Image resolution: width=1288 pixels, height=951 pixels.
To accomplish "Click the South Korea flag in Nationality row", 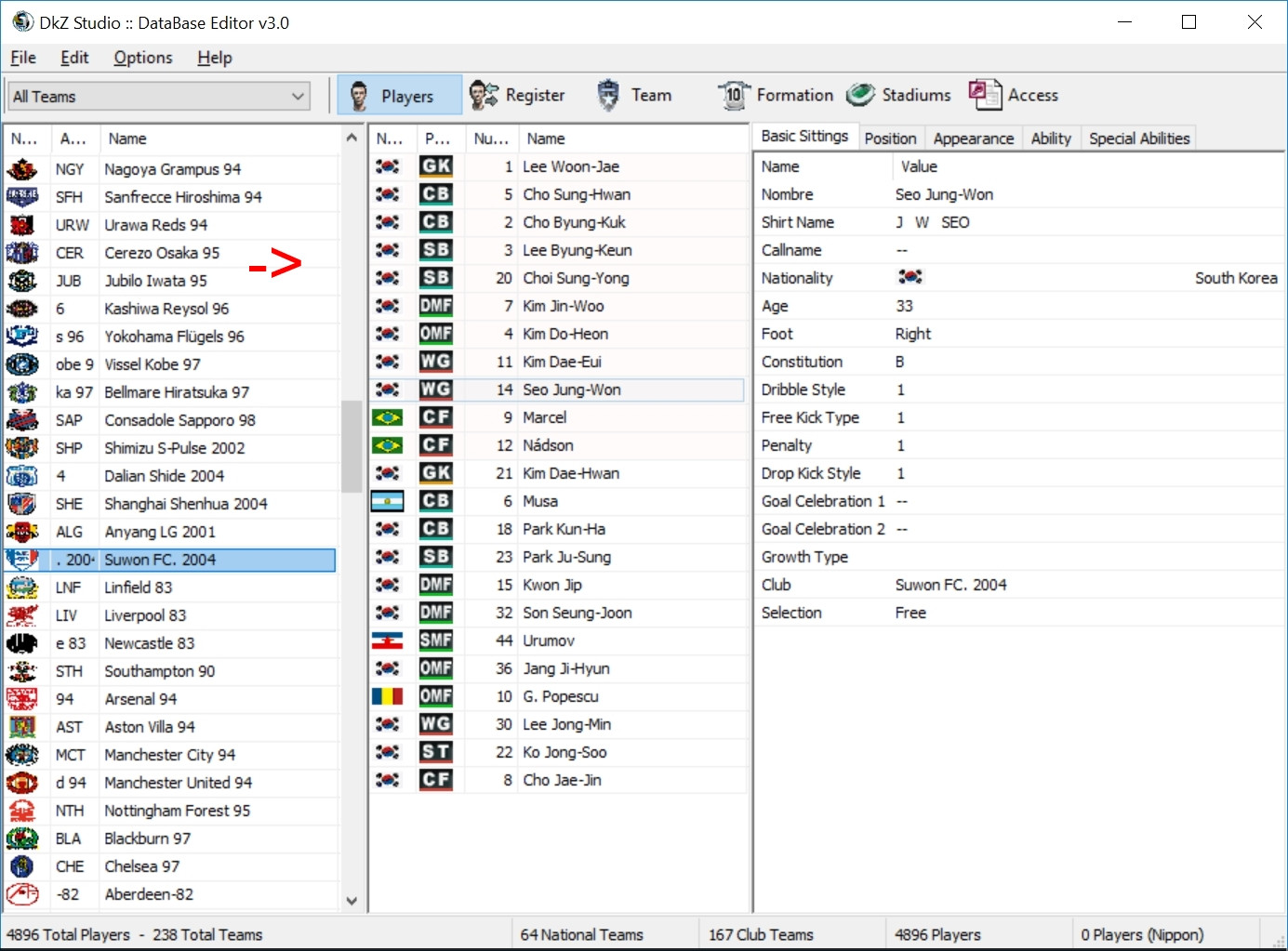I will (x=910, y=277).
